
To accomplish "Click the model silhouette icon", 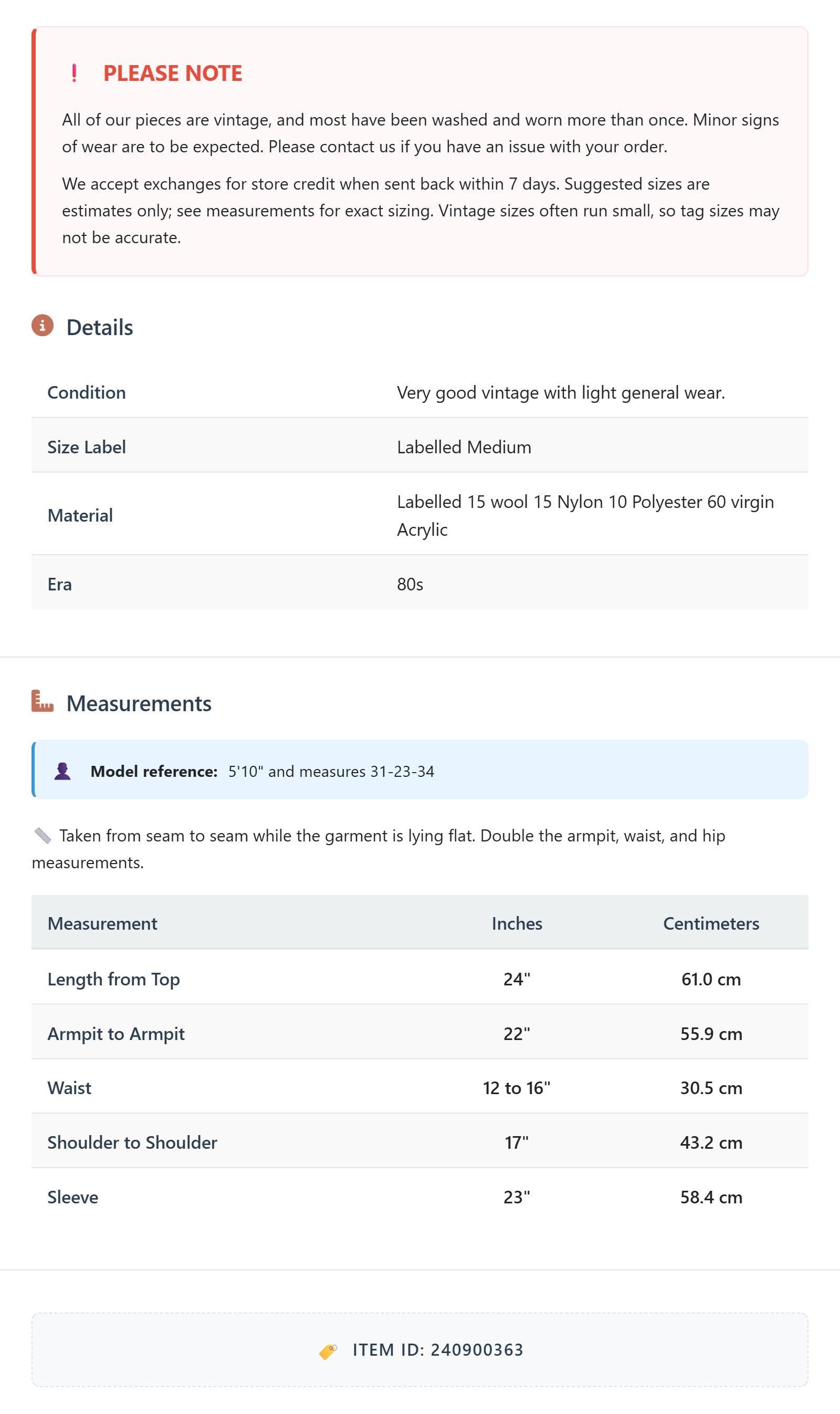I will point(62,771).
